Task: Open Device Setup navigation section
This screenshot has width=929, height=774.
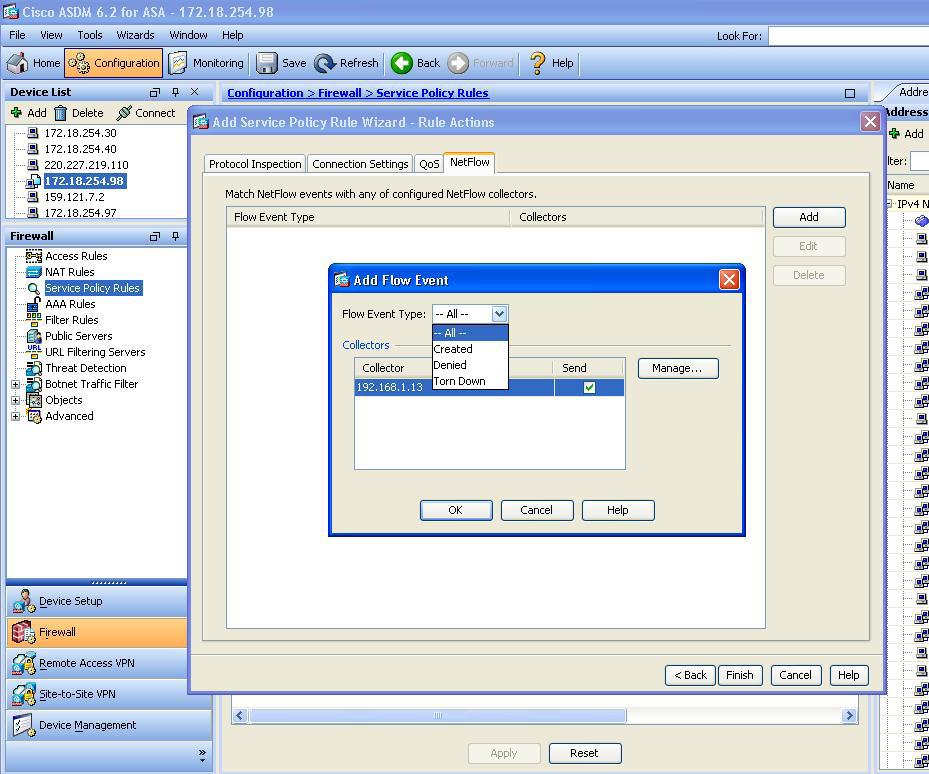Action: click(97, 601)
